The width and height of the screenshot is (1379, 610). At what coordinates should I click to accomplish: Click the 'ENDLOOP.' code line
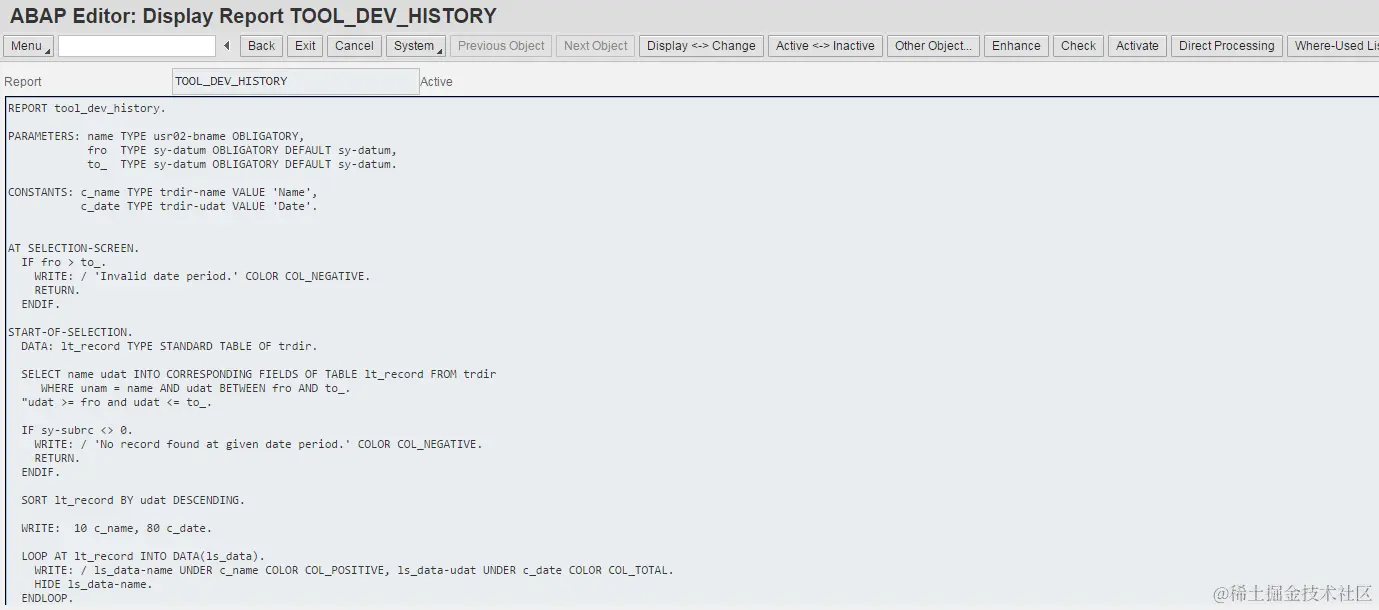point(47,598)
